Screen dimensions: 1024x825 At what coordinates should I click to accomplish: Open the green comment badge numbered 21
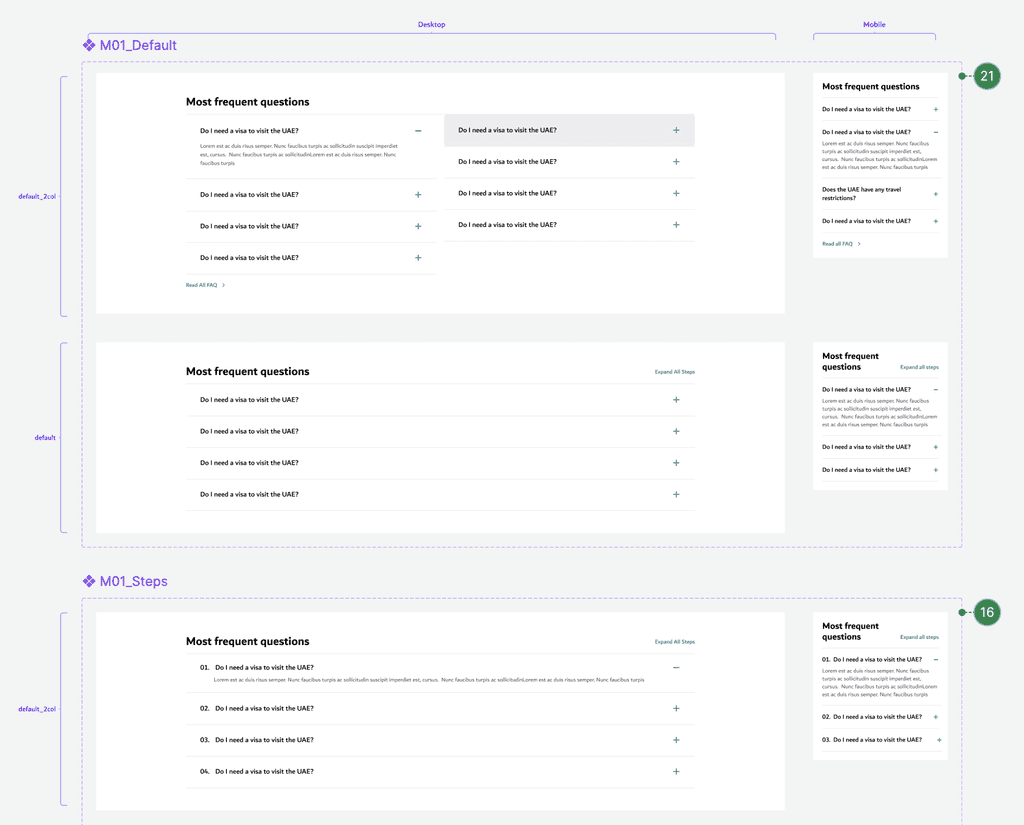pyautogui.click(x=987, y=76)
